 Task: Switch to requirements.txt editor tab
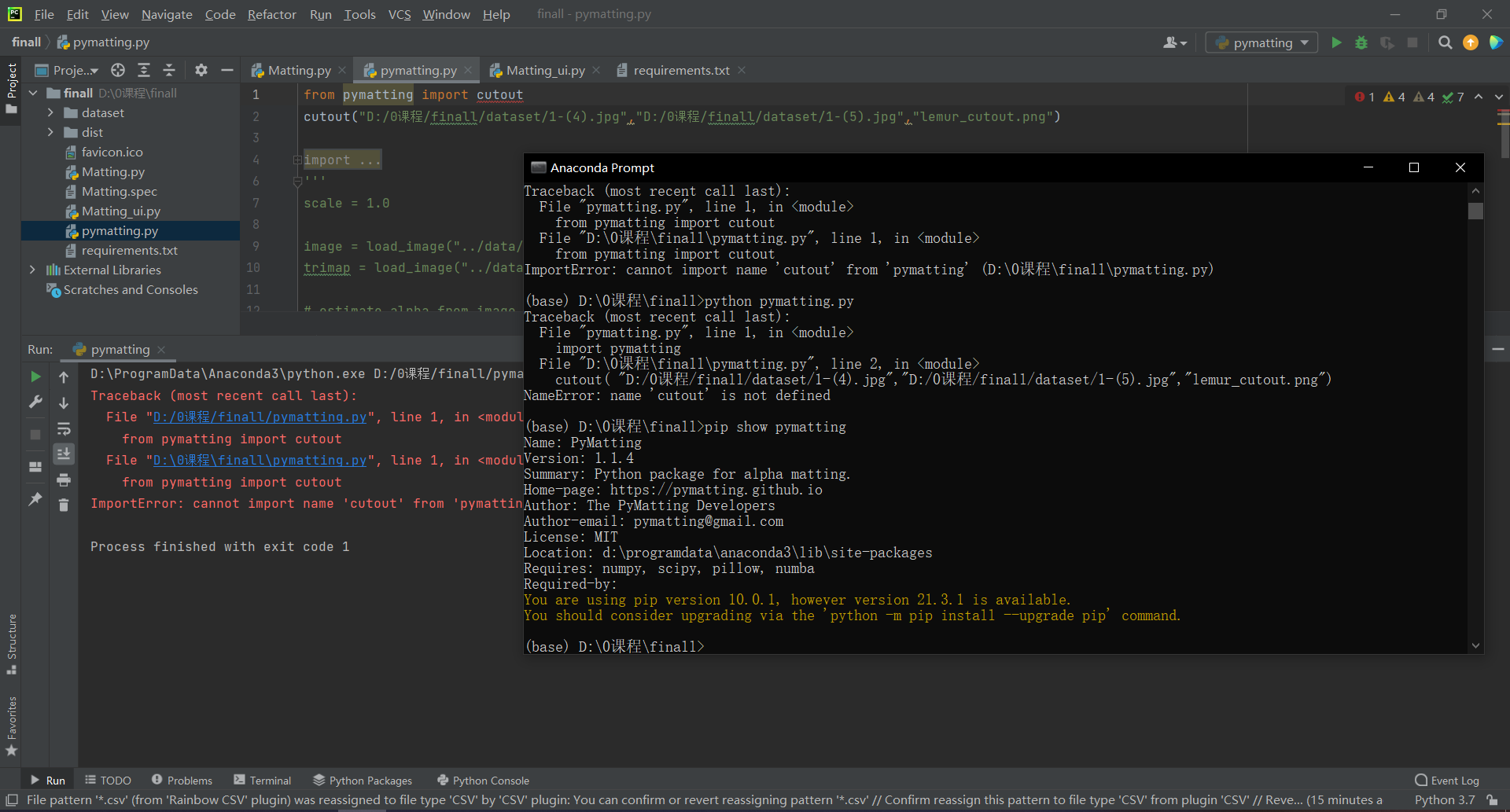click(681, 70)
